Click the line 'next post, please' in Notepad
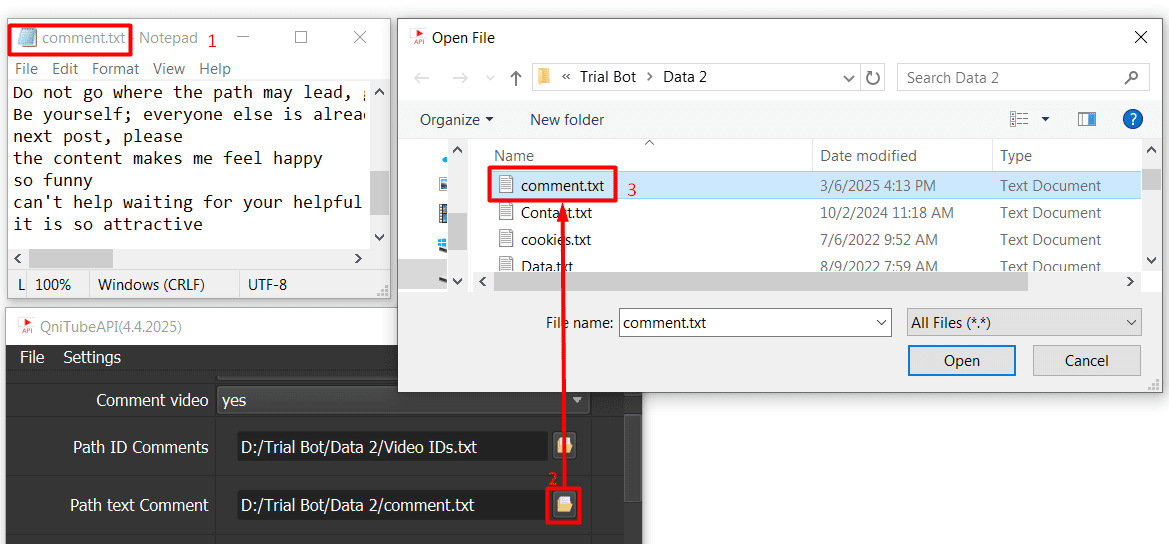Viewport: 1169px width, 544px height. tap(98, 136)
